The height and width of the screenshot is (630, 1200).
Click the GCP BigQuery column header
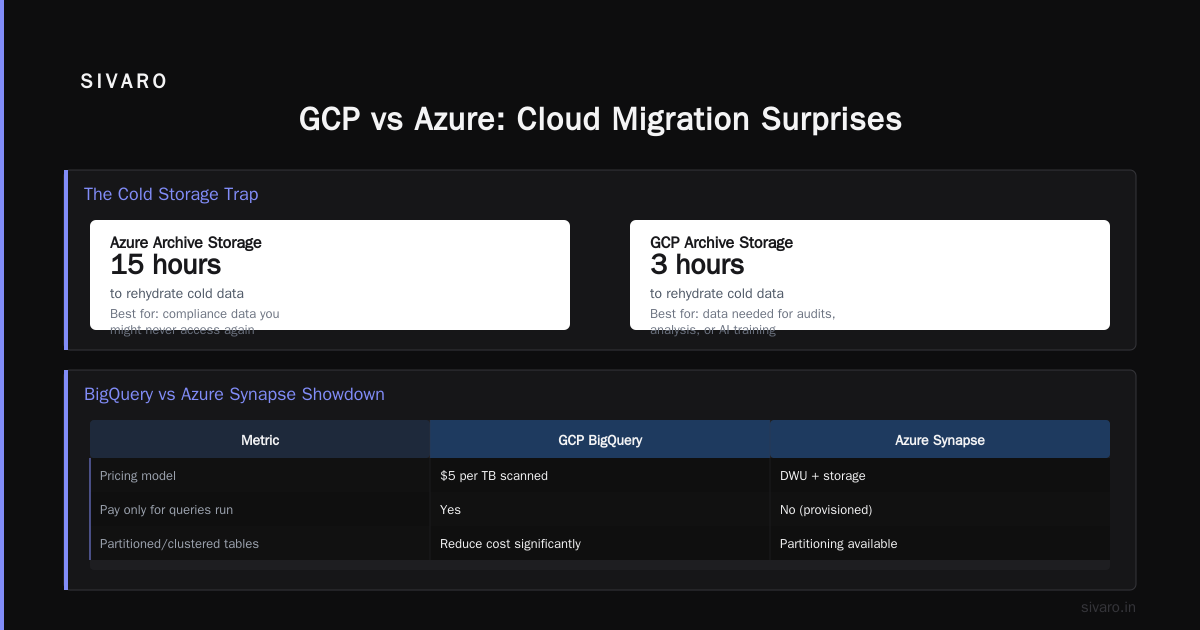[600, 439]
